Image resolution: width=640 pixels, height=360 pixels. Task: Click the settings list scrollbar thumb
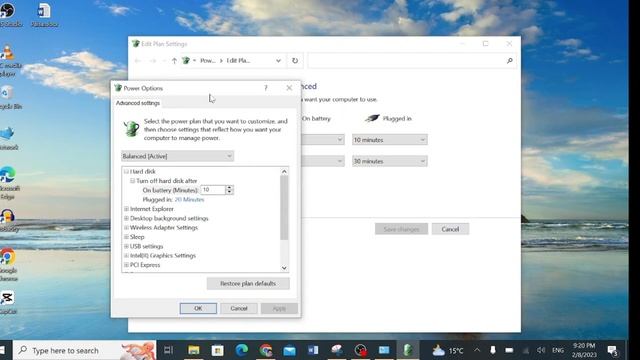[x=284, y=208]
